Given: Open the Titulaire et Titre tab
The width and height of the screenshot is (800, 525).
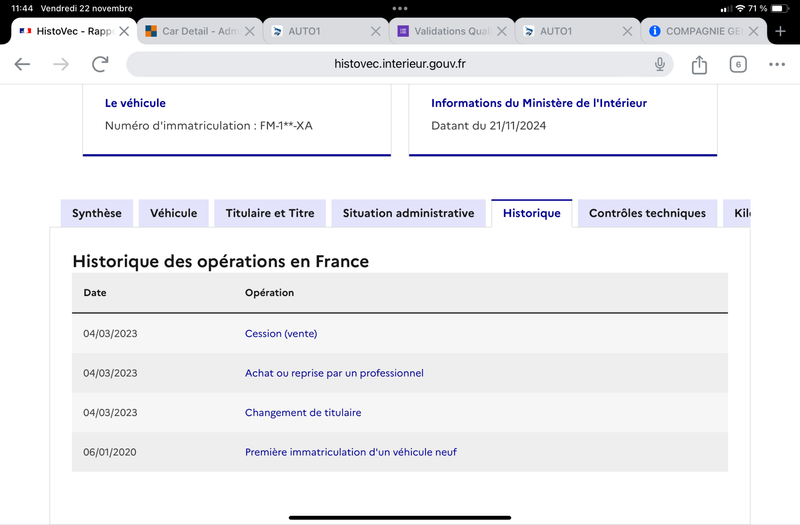Looking at the screenshot, I should pyautogui.click(x=270, y=213).
